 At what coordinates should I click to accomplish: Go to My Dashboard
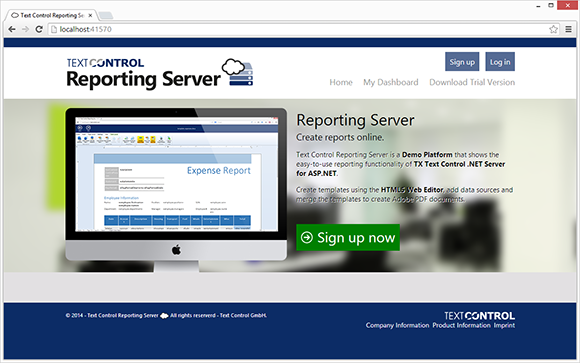coord(391,82)
